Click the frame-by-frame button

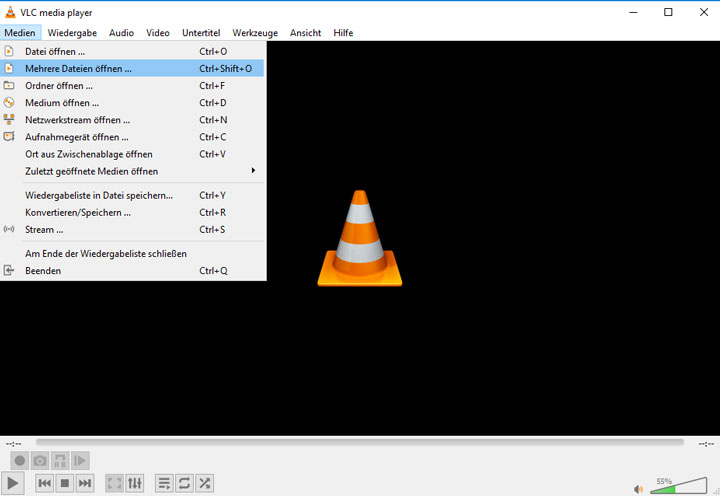pyautogui.click(x=80, y=460)
